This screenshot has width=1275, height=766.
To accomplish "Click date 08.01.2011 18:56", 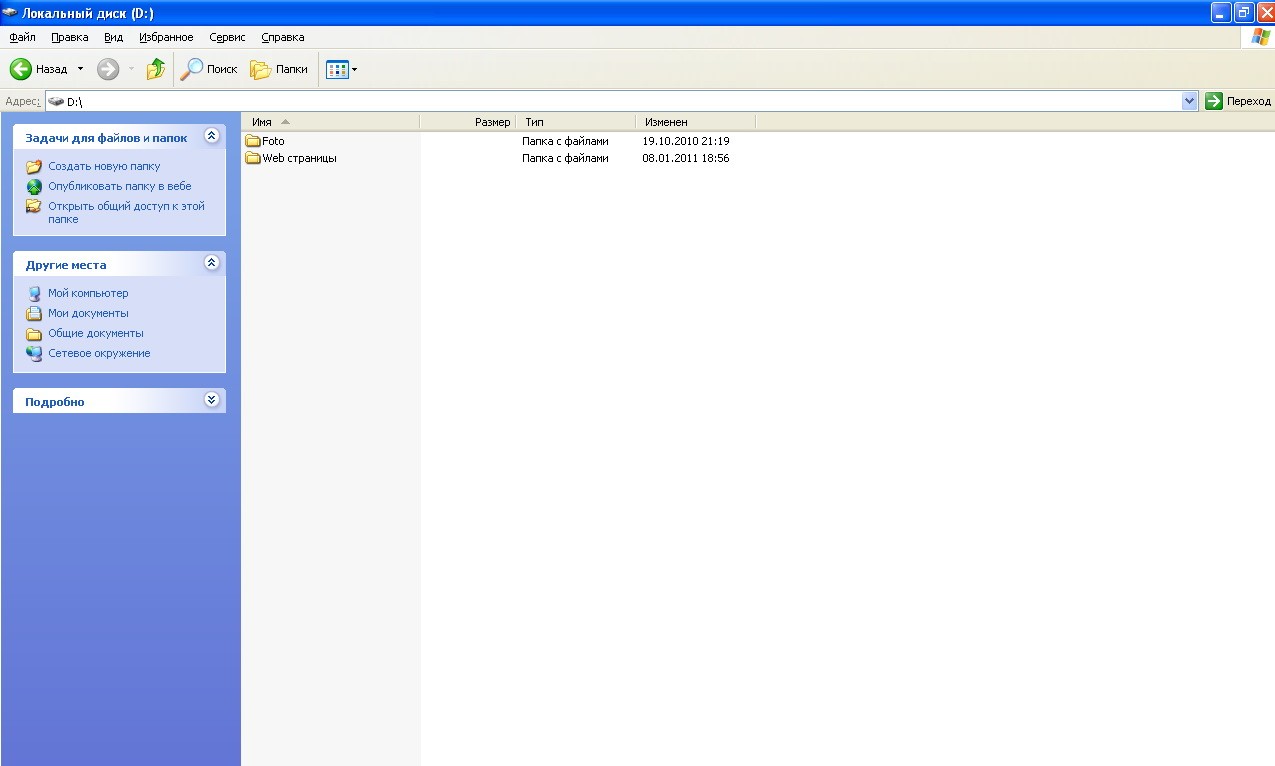I will tap(686, 158).
